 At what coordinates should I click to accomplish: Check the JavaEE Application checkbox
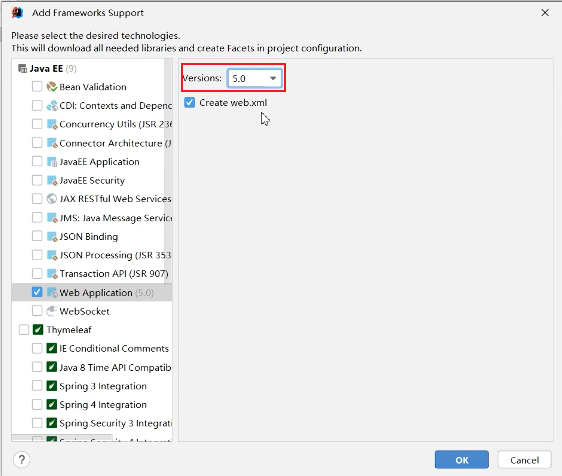[x=37, y=161]
